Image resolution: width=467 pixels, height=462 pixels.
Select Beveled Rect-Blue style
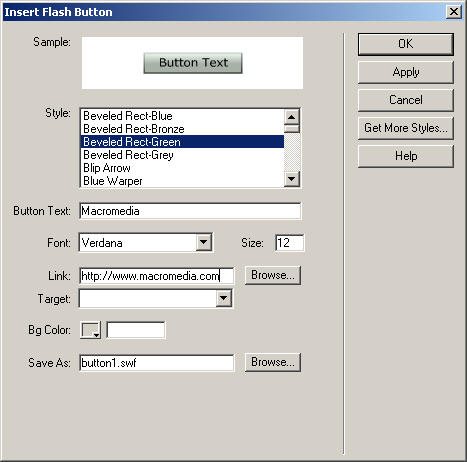click(182, 116)
